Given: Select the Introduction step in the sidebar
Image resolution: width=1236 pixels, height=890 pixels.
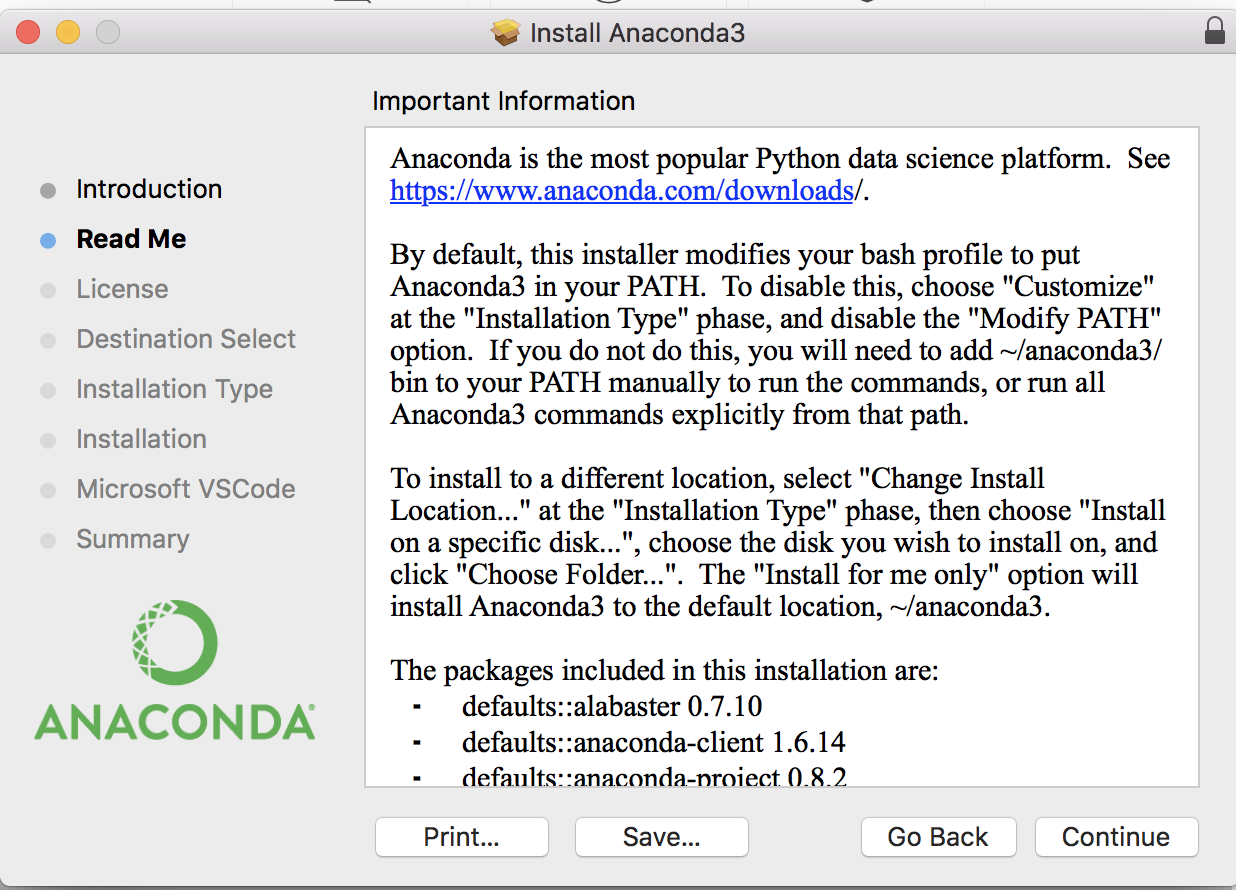Looking at the screenshot, I should tap(149, 189).
